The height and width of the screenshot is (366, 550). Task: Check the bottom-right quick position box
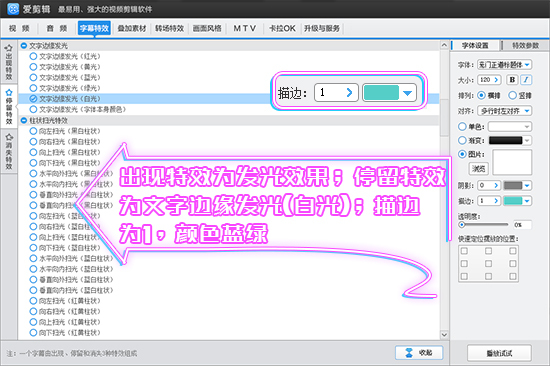click(512, 276)
